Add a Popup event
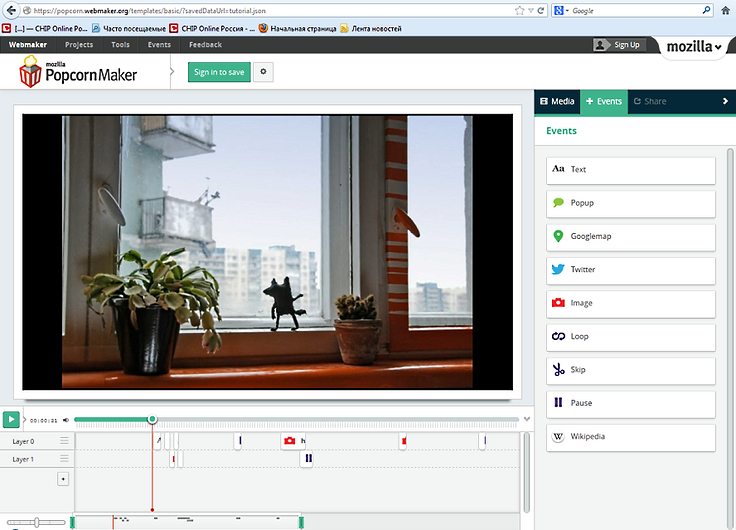 coord(631,203)
